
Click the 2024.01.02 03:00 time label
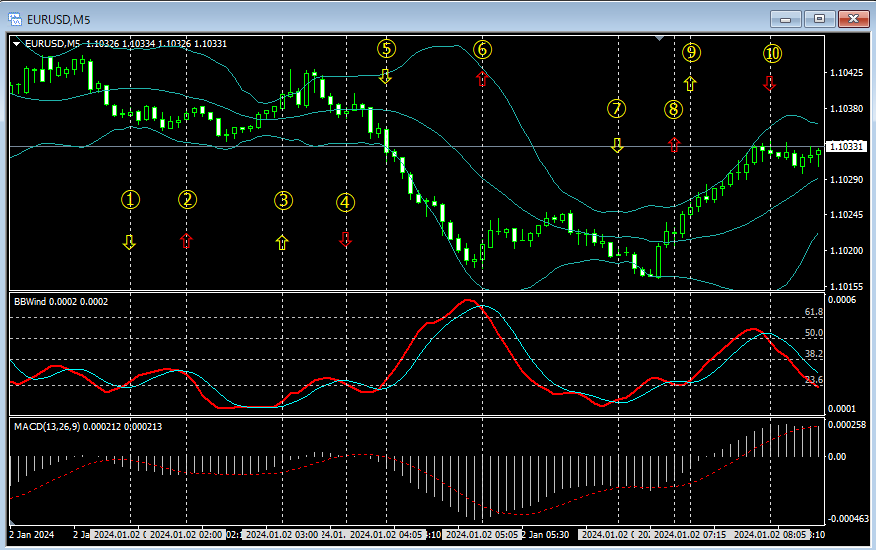(x=282, y=534)
